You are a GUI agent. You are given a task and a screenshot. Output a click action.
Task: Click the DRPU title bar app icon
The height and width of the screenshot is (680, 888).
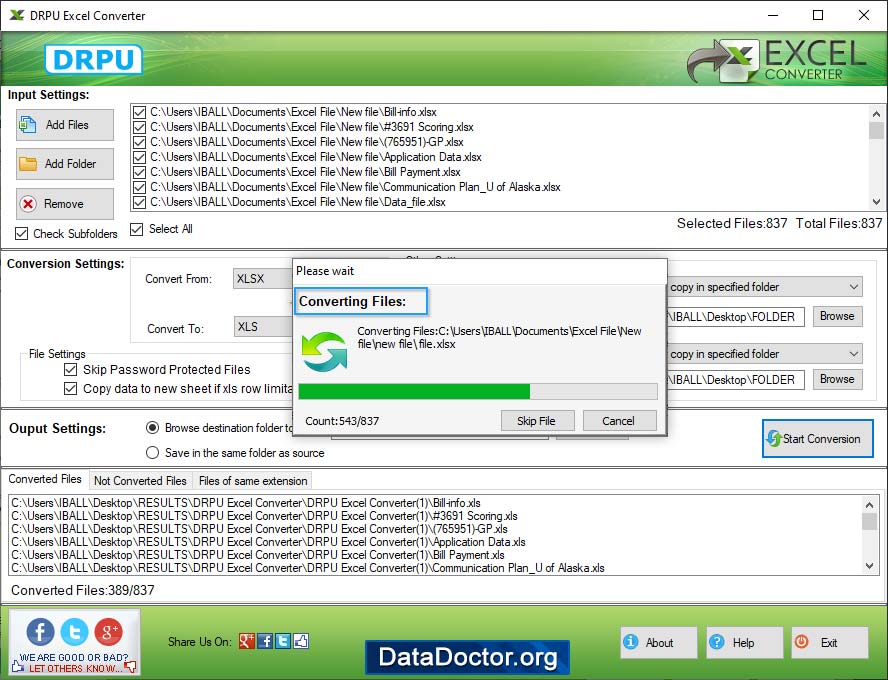[x=17, y=15]
